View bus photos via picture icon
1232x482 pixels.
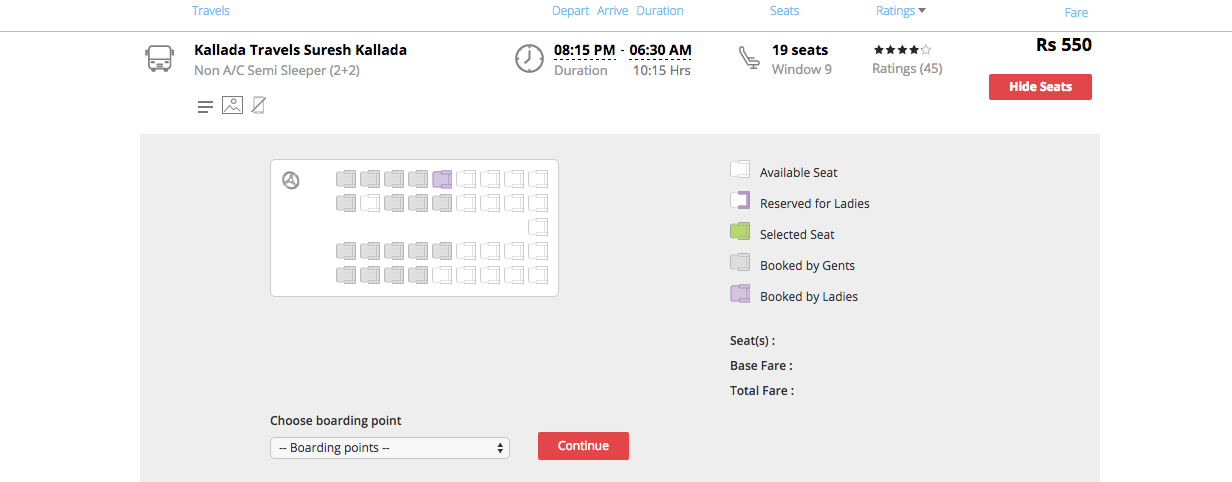232,105
